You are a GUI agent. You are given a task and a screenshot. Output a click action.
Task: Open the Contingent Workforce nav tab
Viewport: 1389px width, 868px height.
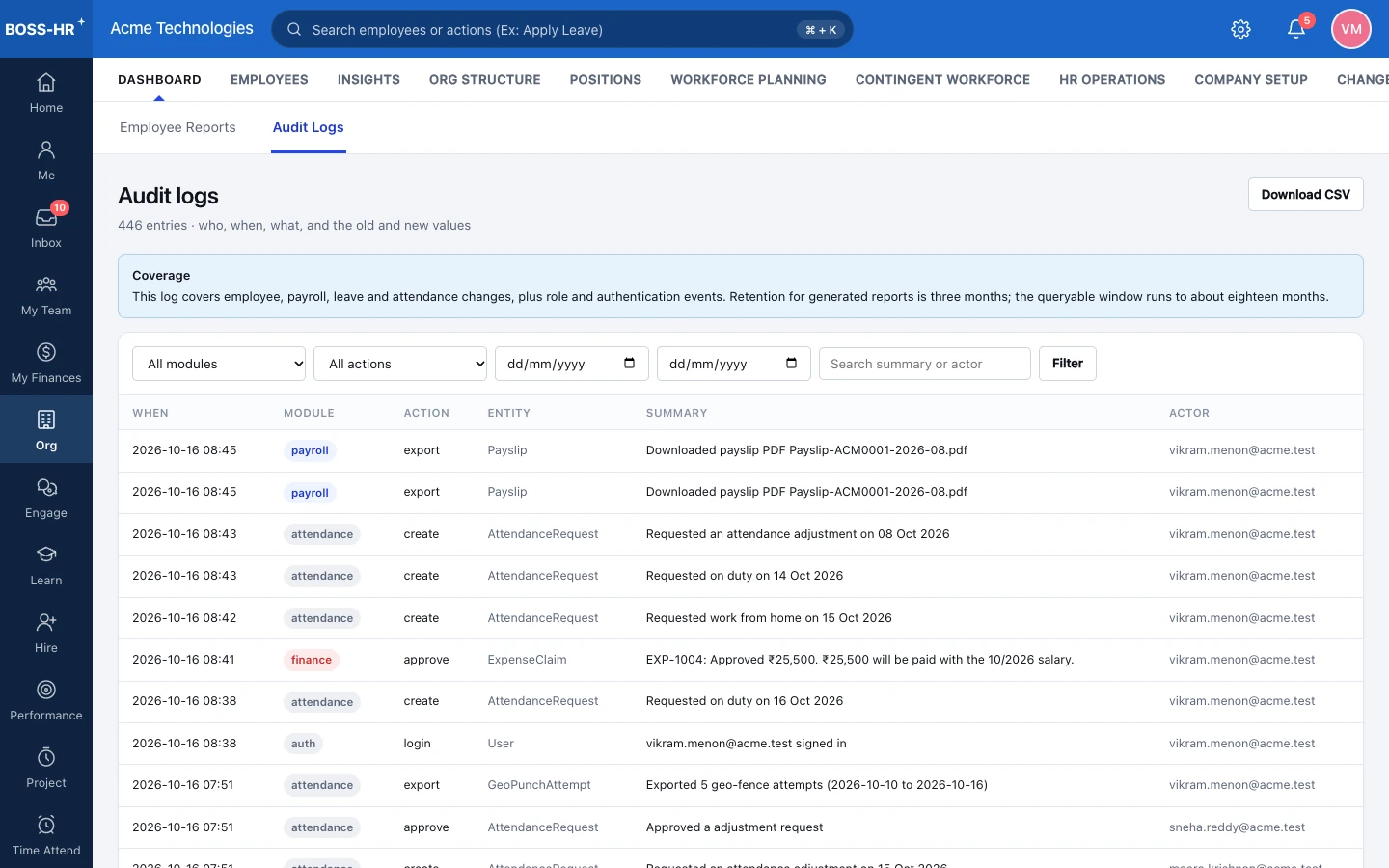[942, 79]
